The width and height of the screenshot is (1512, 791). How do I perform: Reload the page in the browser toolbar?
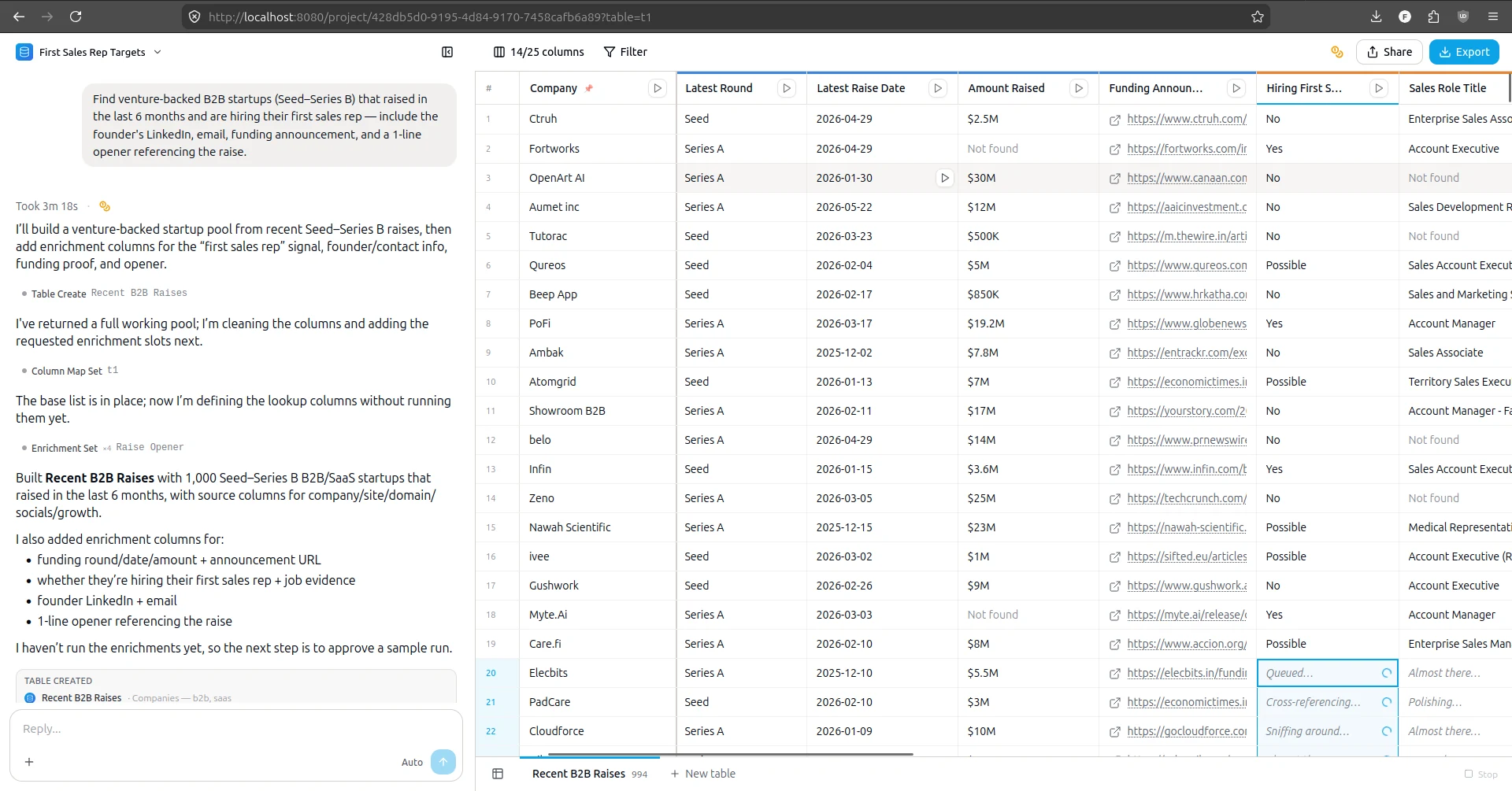(76, 17)
